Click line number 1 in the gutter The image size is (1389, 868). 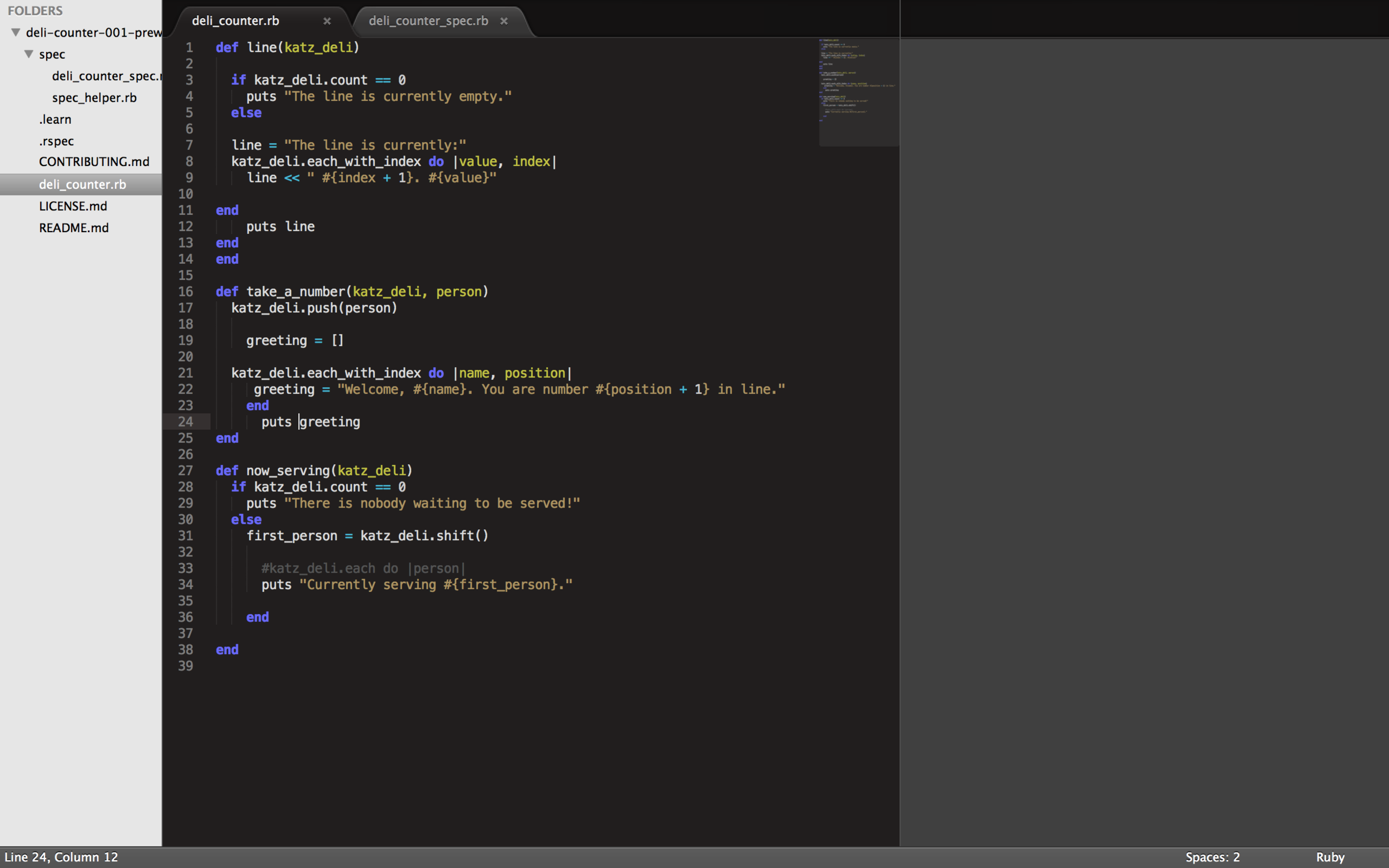[189, 47]
